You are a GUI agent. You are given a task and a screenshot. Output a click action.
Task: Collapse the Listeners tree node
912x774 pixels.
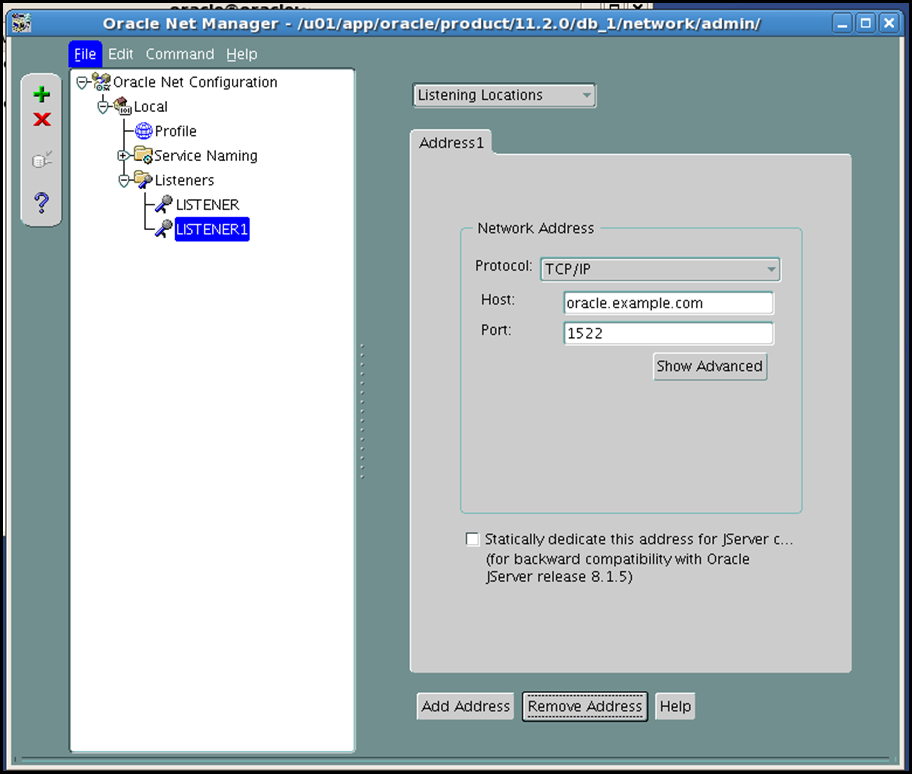pos(124,181)
